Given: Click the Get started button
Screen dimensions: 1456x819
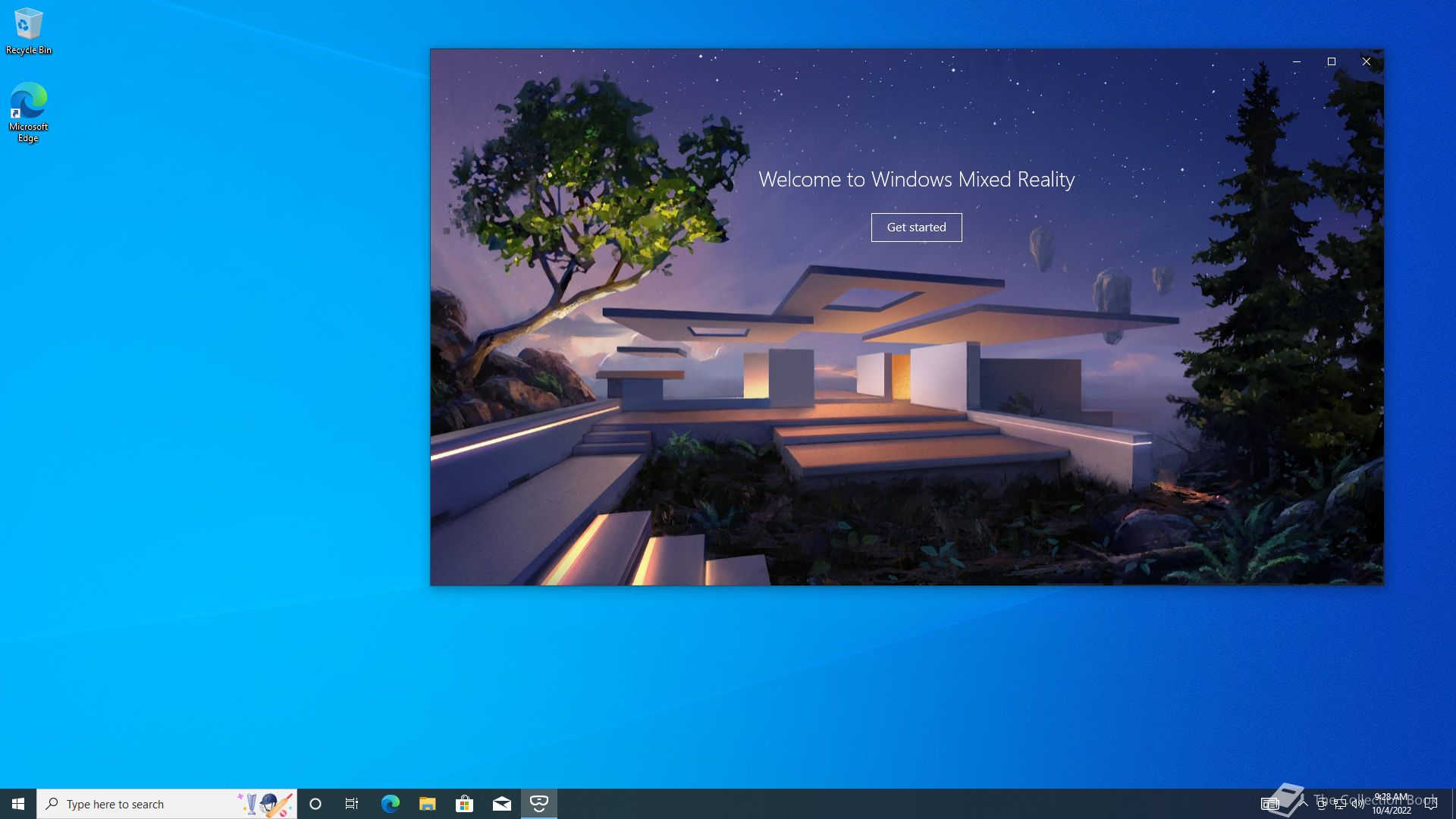Looking at the screenshot, I should tap(916, 227).
